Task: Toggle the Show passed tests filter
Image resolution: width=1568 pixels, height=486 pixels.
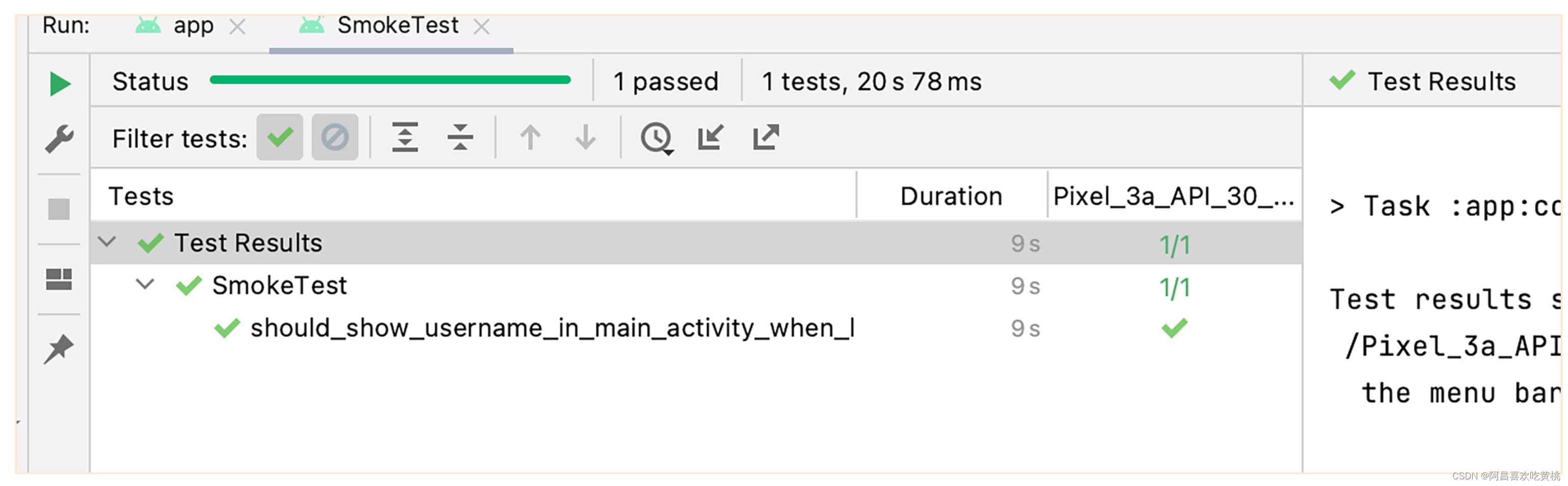Action: coord(279,137)
